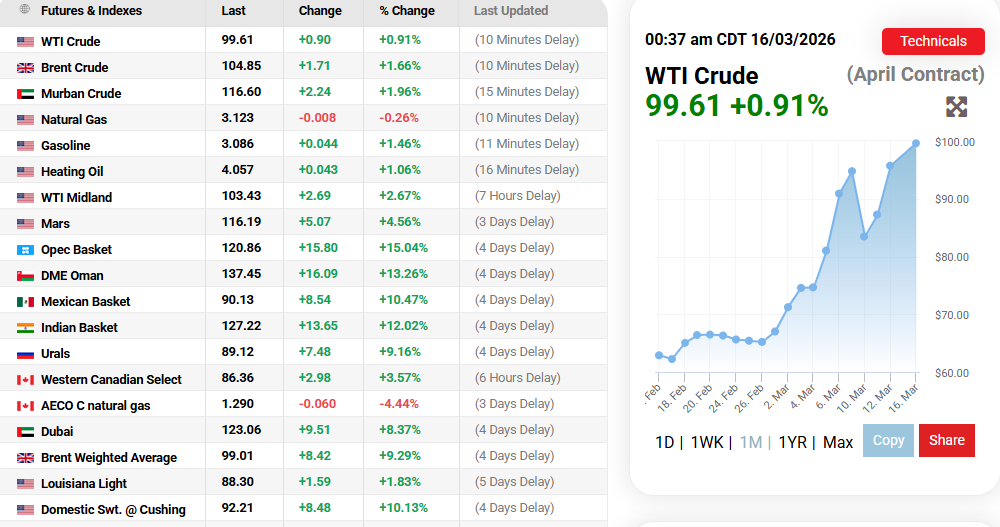Click the % Change column header

407,11
